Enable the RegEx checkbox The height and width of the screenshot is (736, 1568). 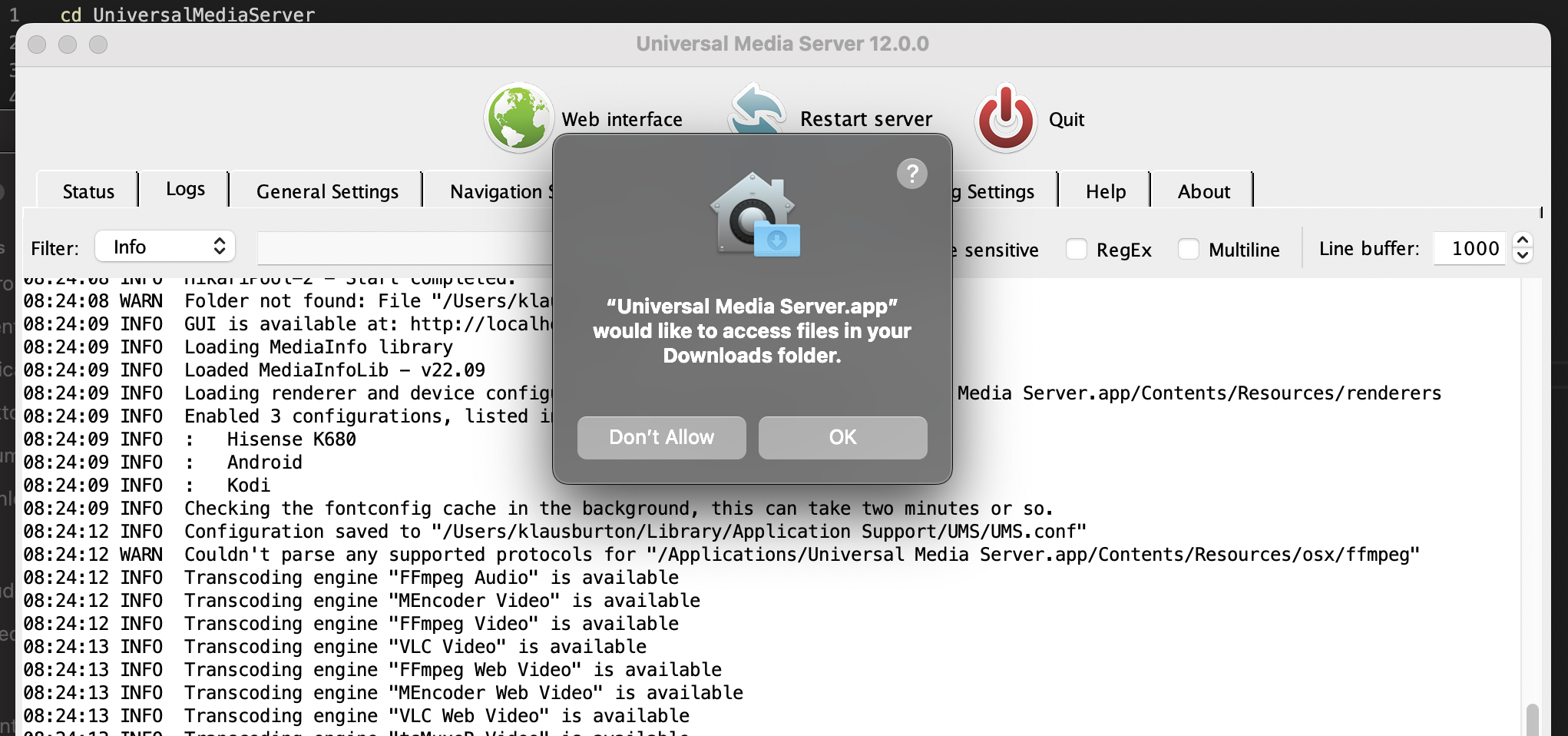tap(1077, 249)
